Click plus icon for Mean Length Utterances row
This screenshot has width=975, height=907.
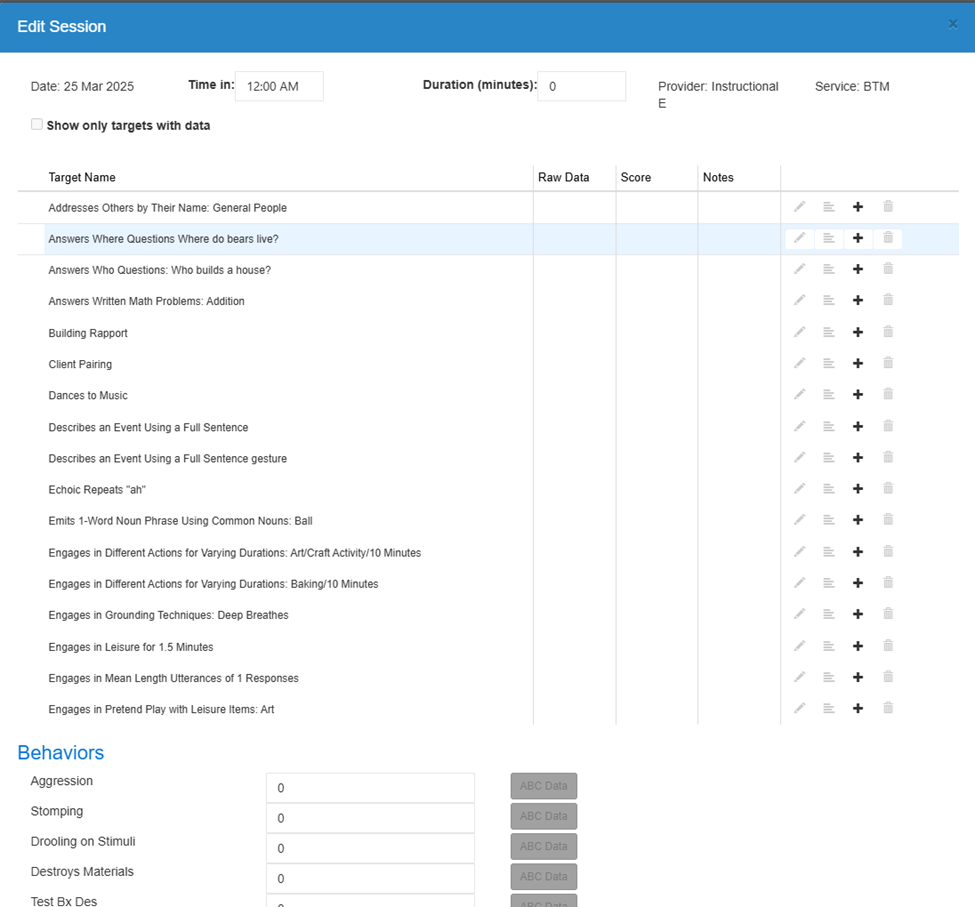(858, 678)
